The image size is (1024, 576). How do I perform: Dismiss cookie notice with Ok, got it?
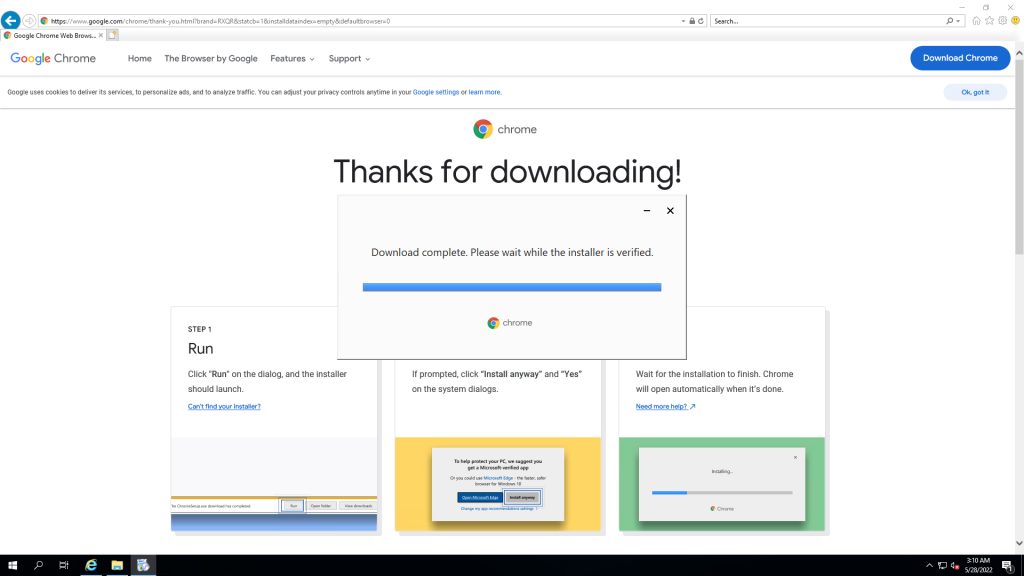click(x=974, y=92)
